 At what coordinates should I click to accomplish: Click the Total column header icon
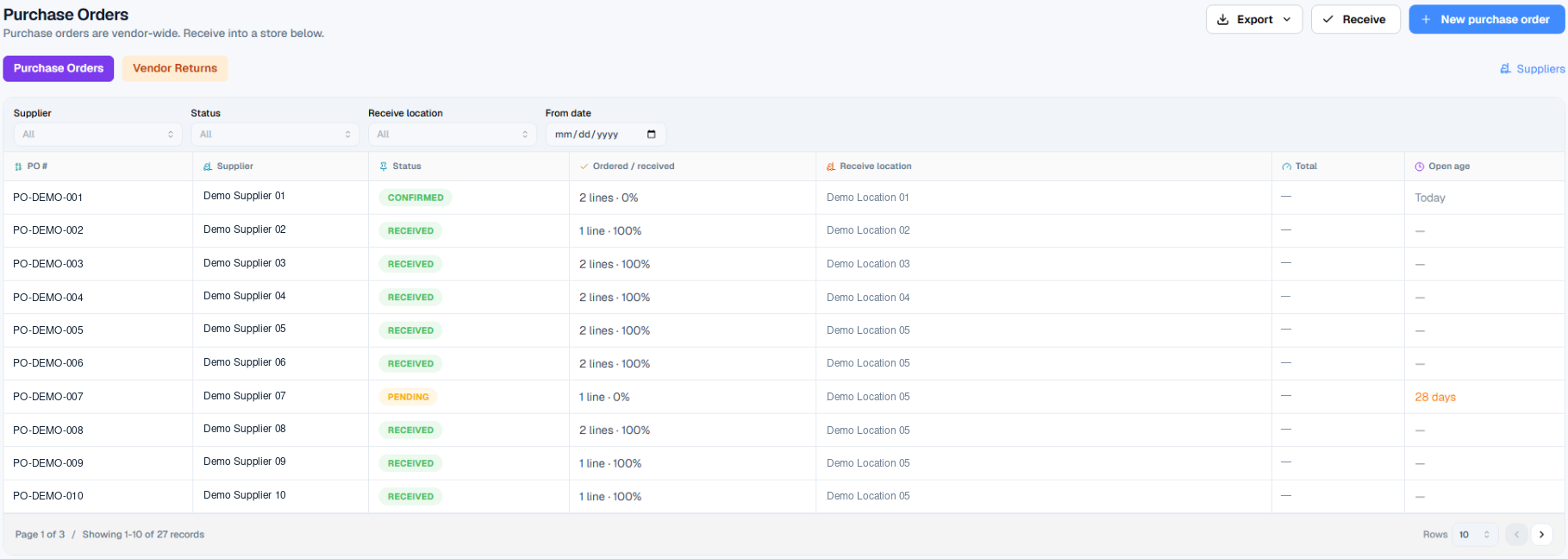pyautogui.click(x=1287, y=166)
